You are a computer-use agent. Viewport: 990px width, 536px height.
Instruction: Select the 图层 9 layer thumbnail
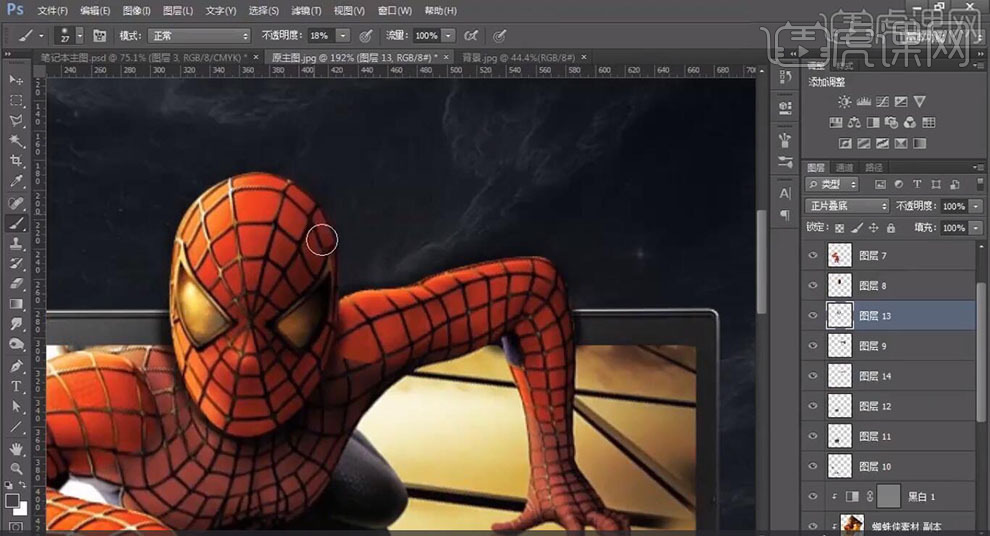[x=840, y=346]
